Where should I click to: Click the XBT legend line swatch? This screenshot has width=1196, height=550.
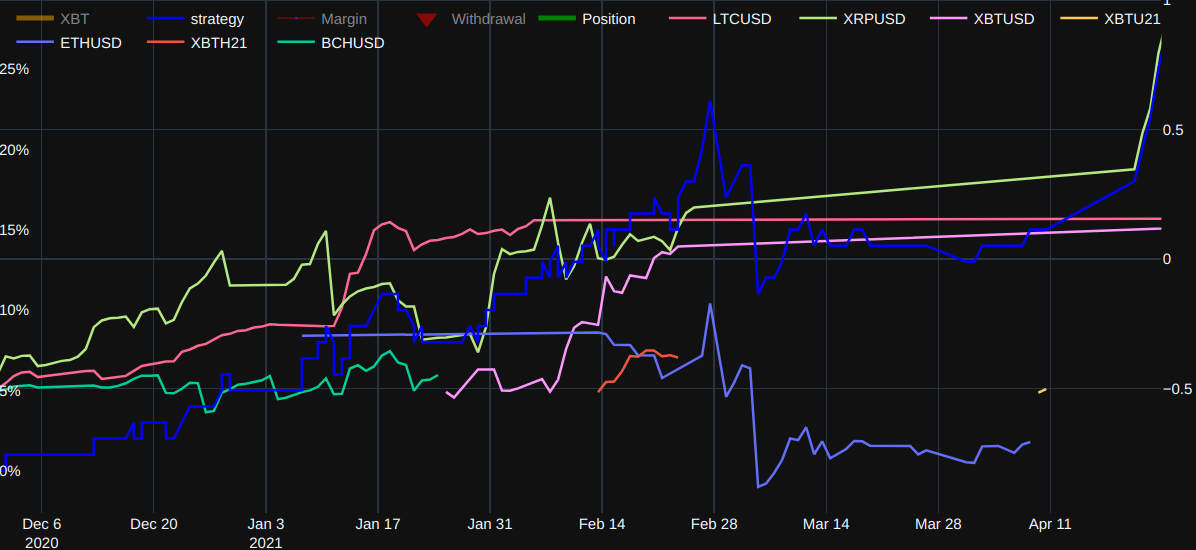(36, 19)
